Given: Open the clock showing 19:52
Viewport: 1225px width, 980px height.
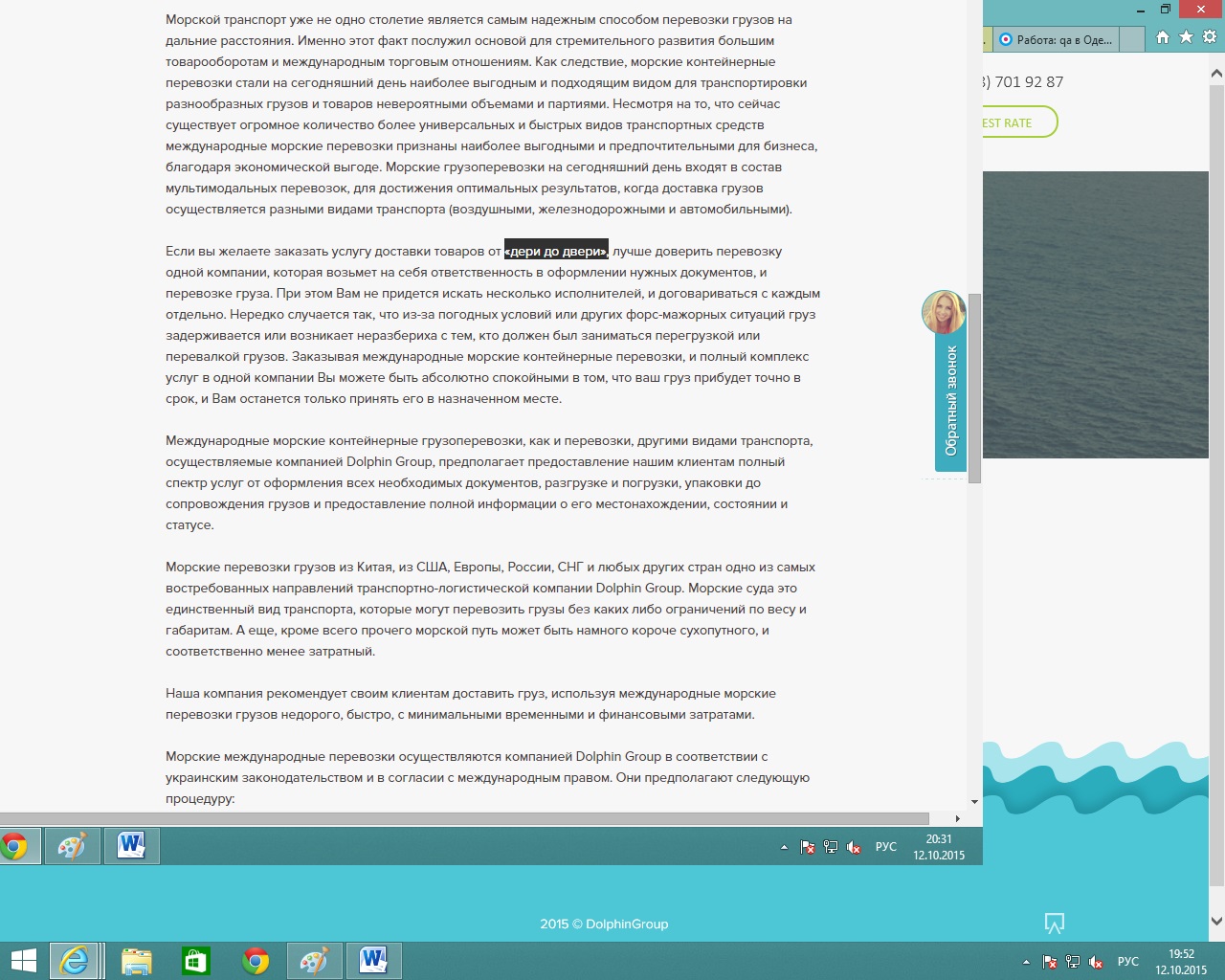Looking at the screenshot, I should (1181, 961).
